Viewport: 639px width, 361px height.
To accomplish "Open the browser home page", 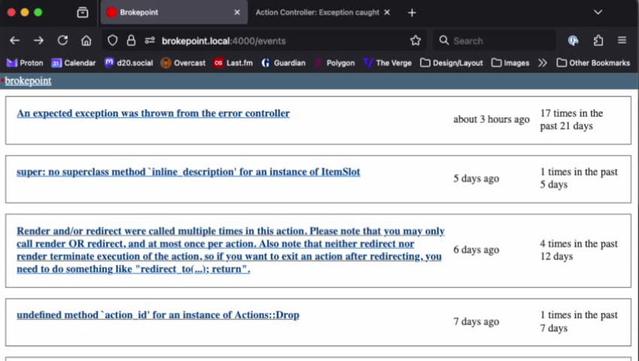I will 86,40.
